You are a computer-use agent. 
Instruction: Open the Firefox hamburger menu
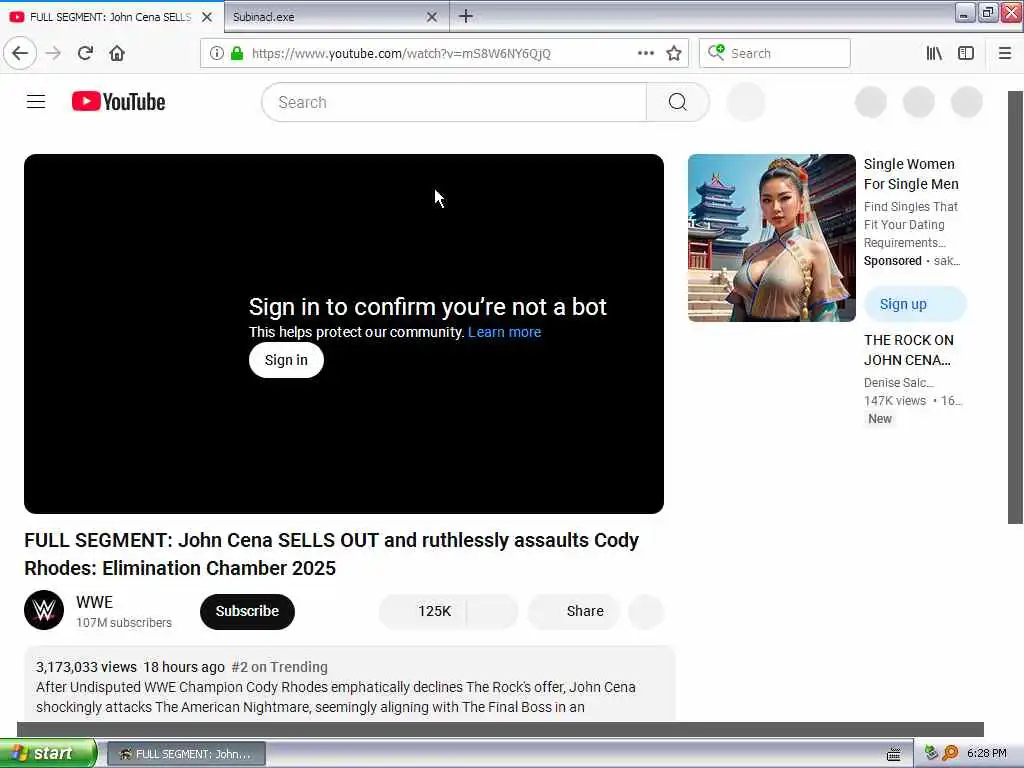click(1005, 54)
